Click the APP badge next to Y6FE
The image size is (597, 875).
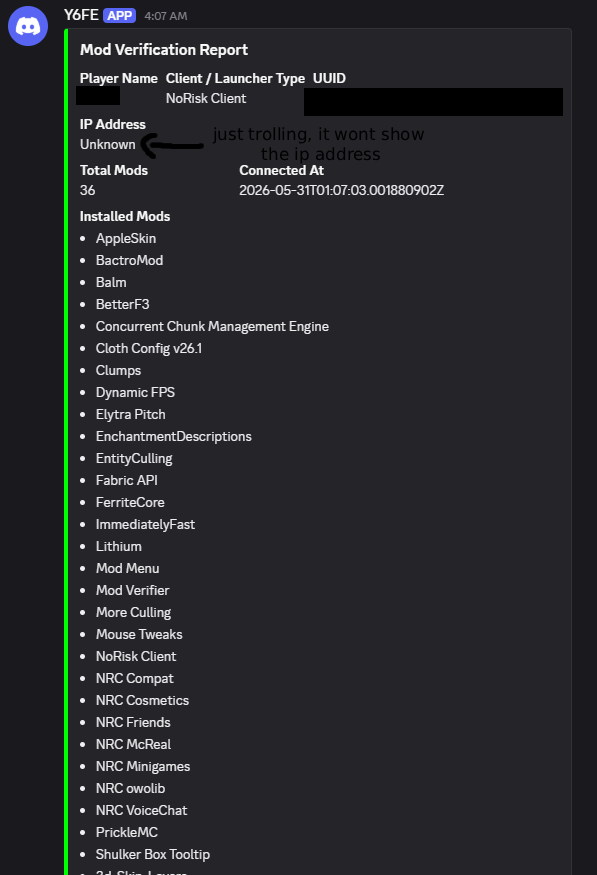tap(119, 16)
